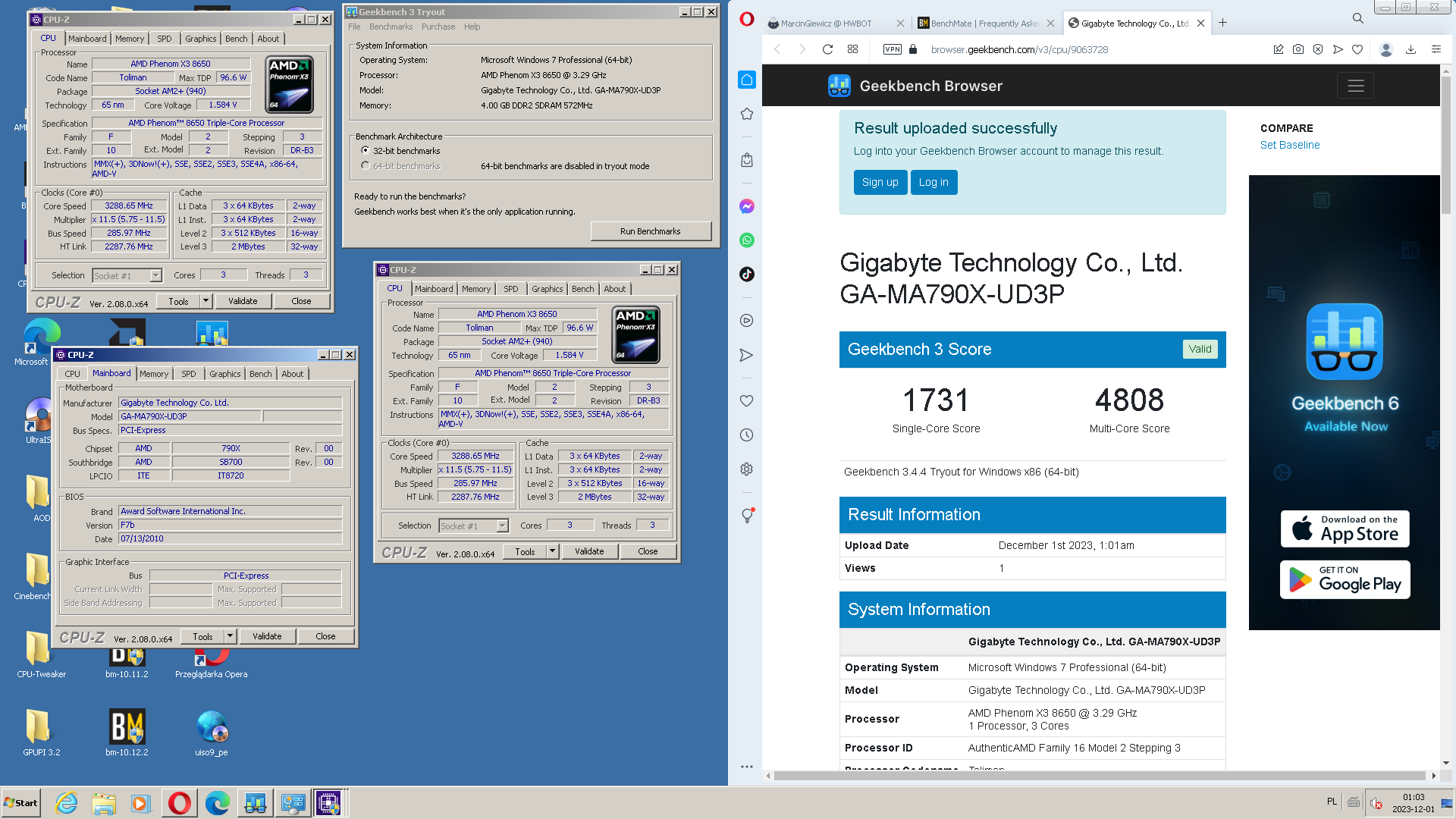Switch to SPD tab in Mainboard CPU-Z window
This screenshot has height=819, width=1456.
point(189,374)
